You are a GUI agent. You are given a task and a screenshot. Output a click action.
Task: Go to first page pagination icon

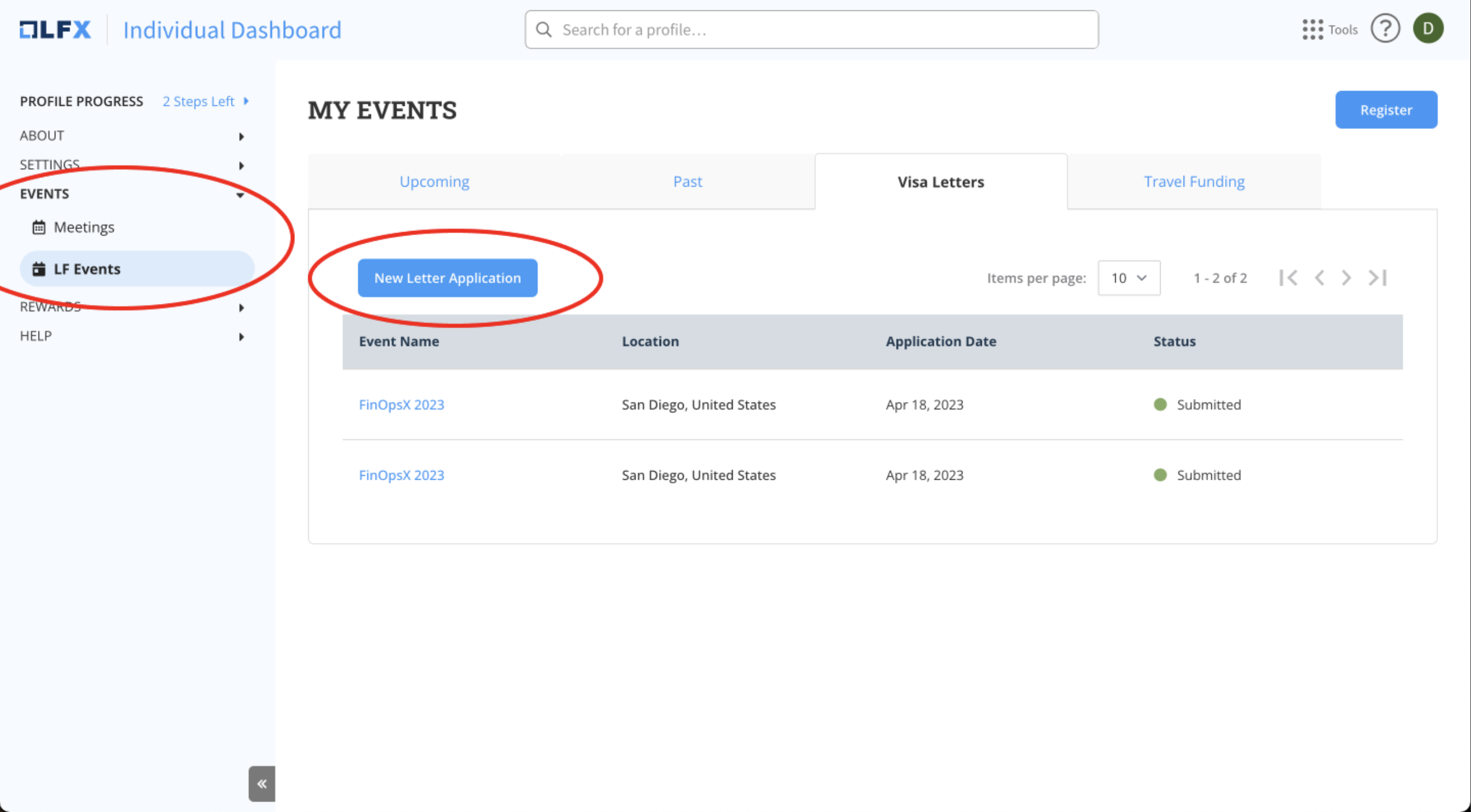[x=1288, y=278]
